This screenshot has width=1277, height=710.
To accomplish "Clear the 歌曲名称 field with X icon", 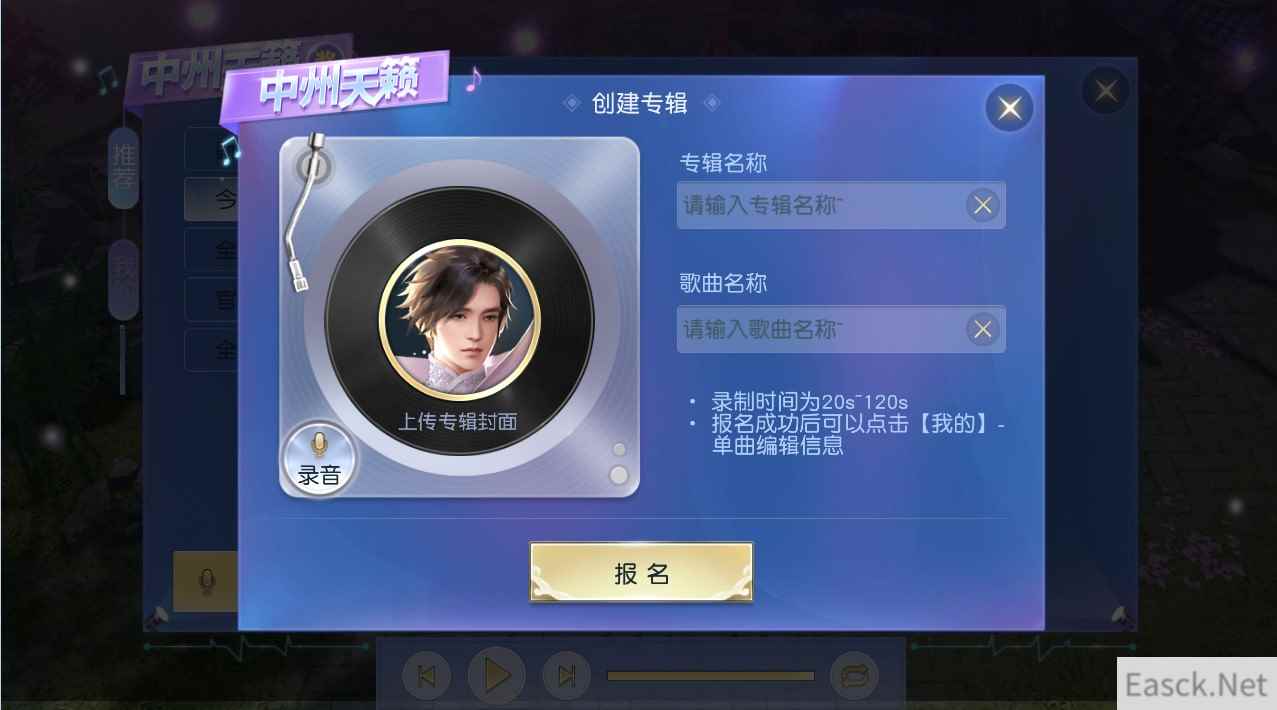I will [x=983, y=329].
